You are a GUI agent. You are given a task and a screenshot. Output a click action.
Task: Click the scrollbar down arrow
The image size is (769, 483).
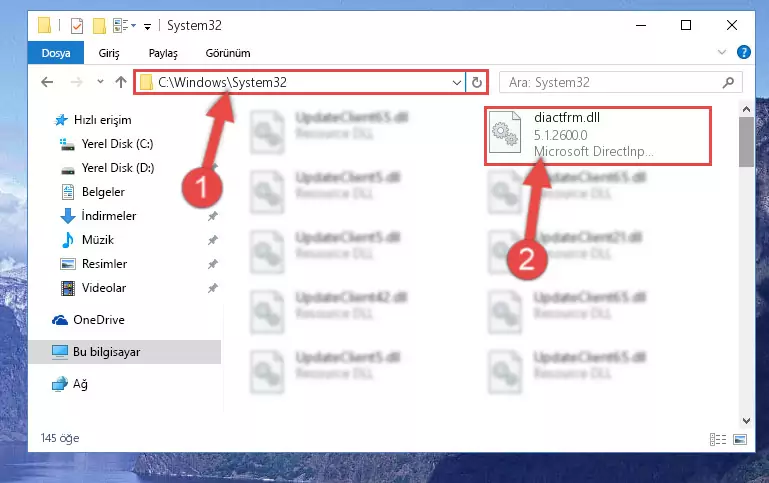746,421
